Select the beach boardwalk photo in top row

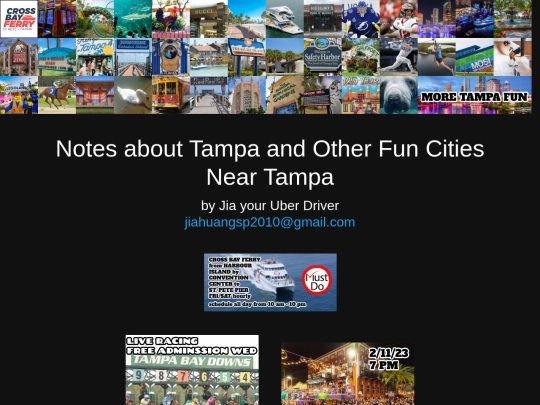point(247,19)
